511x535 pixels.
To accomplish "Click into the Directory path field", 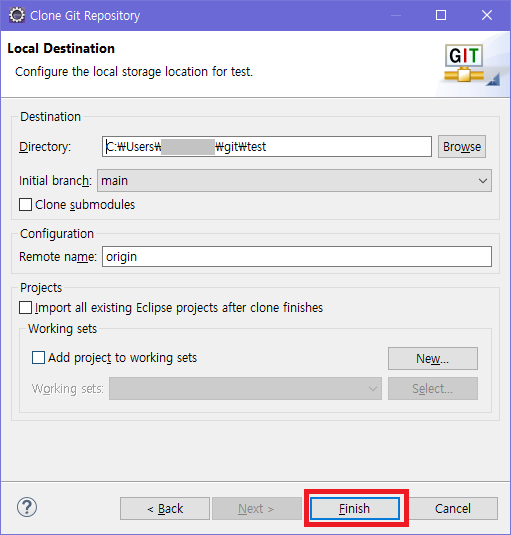I will tap(267, 147).
